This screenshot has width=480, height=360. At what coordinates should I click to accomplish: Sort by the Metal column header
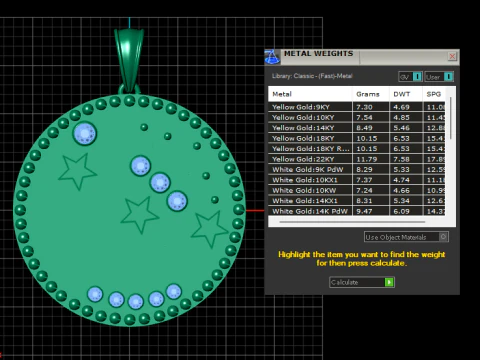(310, 94)
